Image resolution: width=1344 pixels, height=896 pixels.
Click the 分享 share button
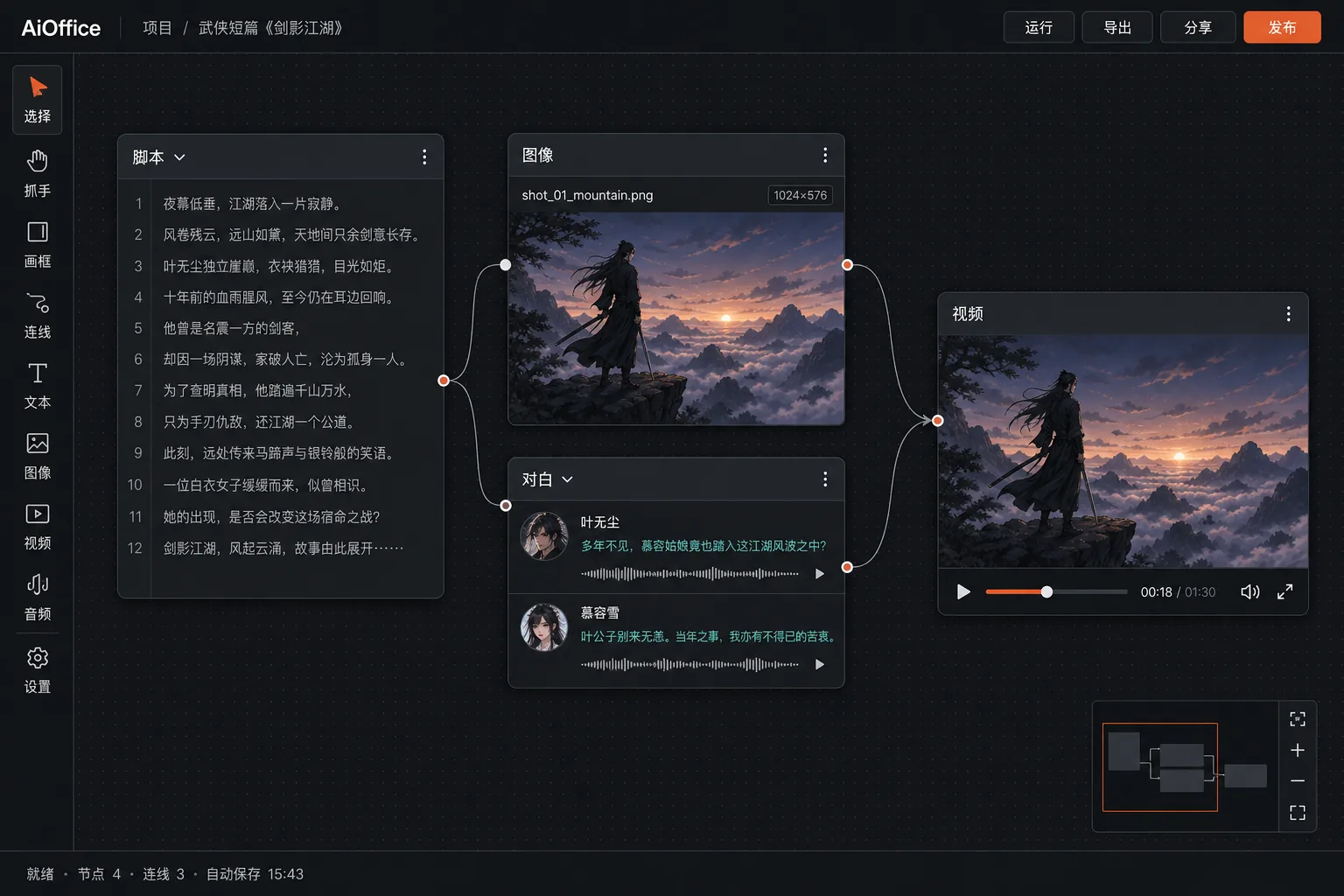[x=1198, y=27]
